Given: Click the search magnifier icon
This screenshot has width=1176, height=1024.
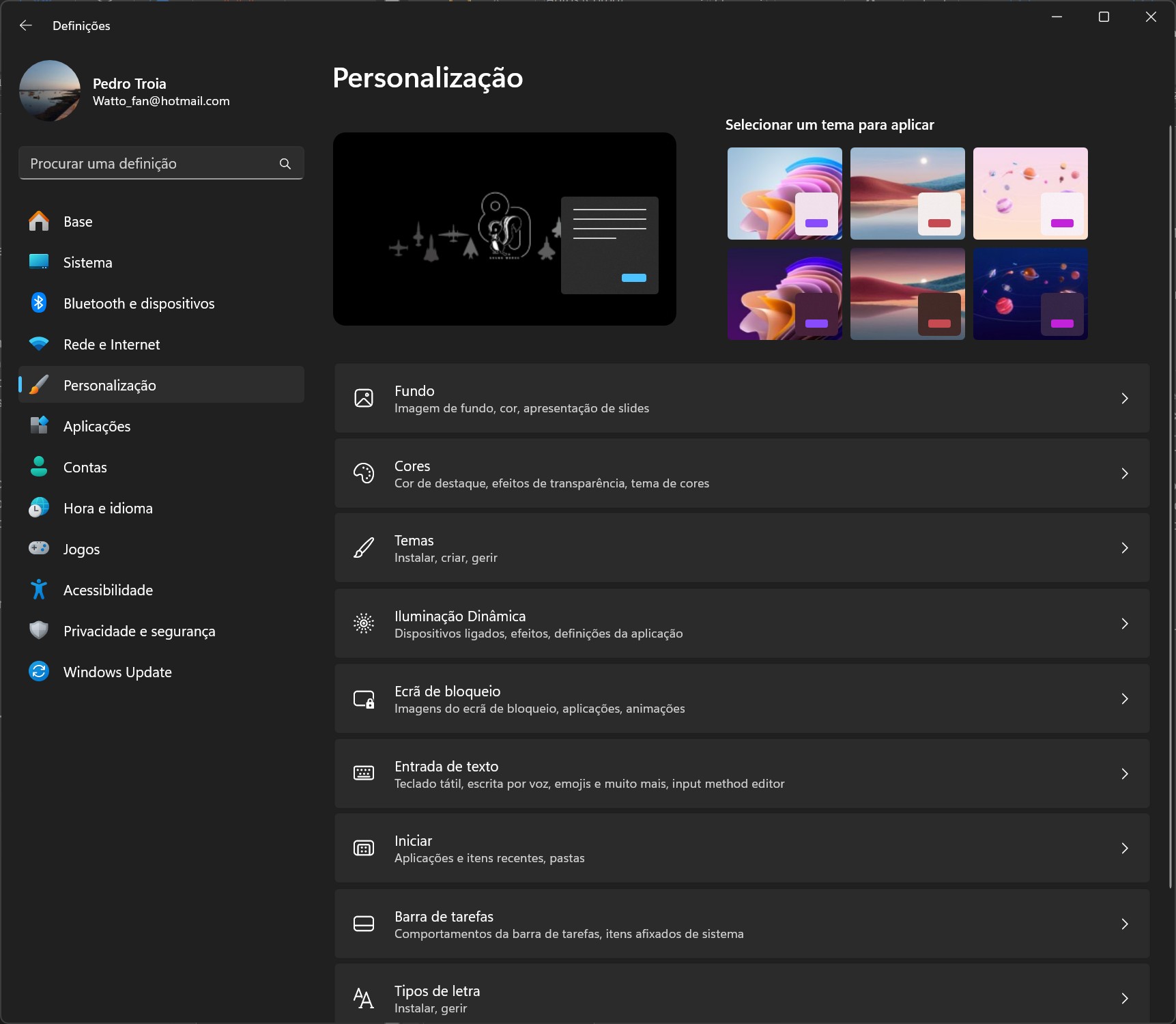Looking at the screenshot, I should [285, 164].
